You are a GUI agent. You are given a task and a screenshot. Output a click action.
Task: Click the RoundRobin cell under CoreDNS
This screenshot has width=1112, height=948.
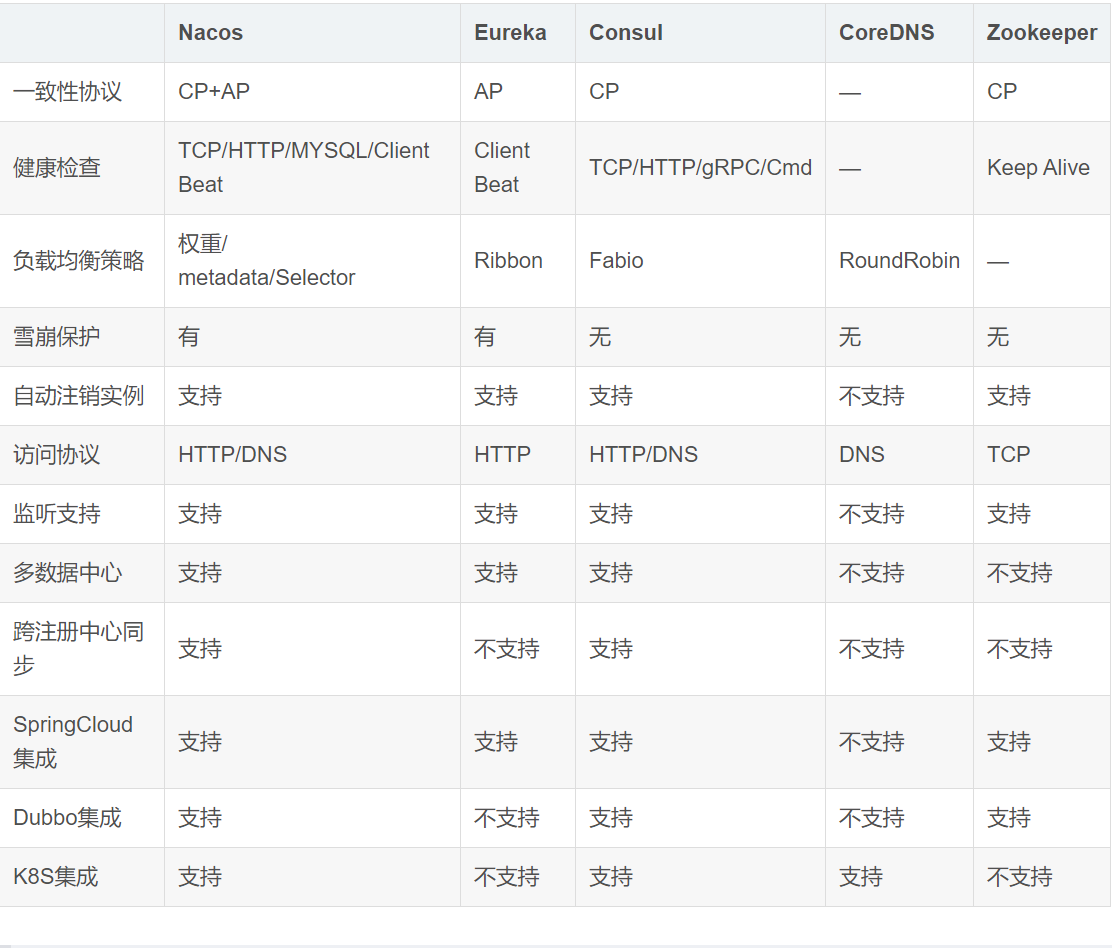click(x=899, y=261)
